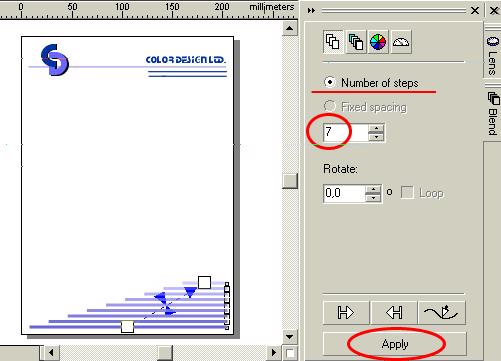Decrease steps value with down spinner

(x=376, y=137)
